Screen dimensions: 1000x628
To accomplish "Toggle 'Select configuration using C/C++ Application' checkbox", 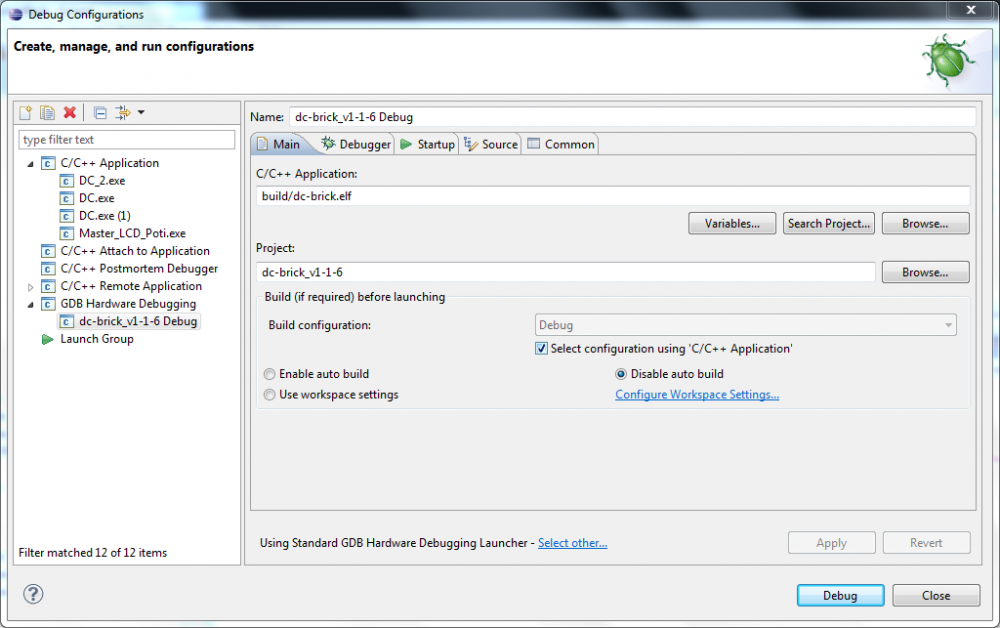I will tap(542, 349).
